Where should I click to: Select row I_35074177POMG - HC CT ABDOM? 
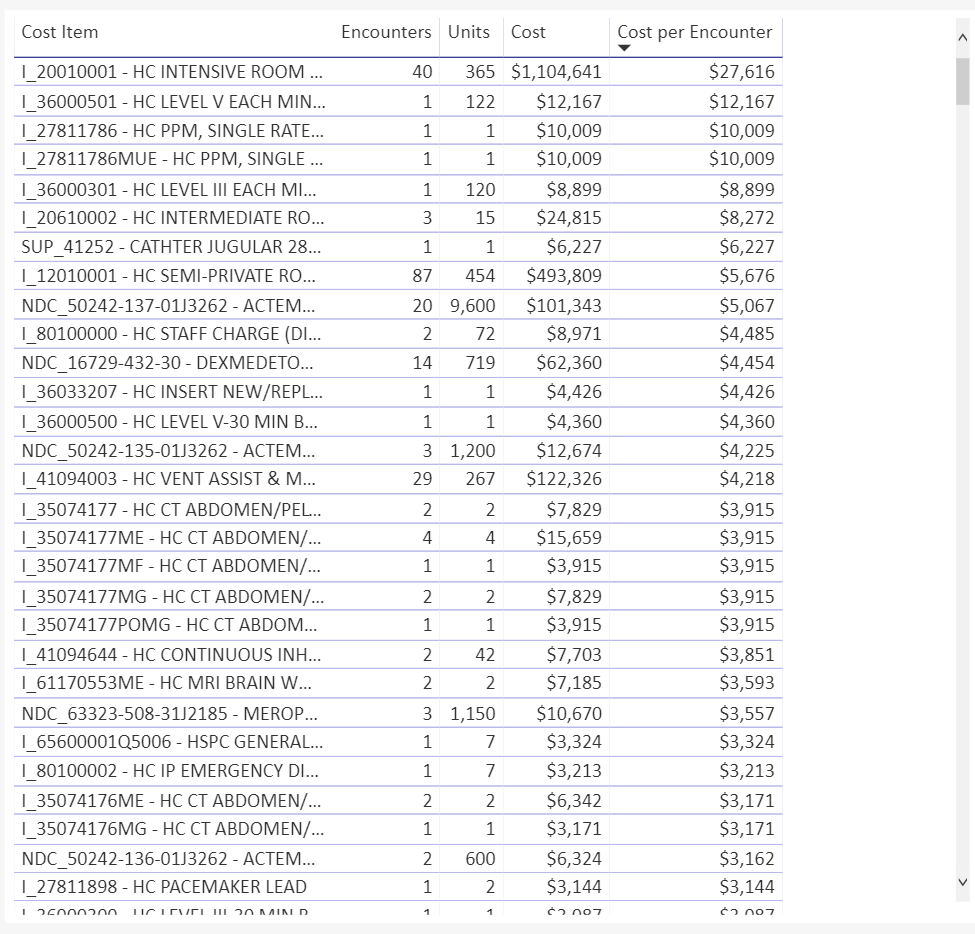click(398, 624)
